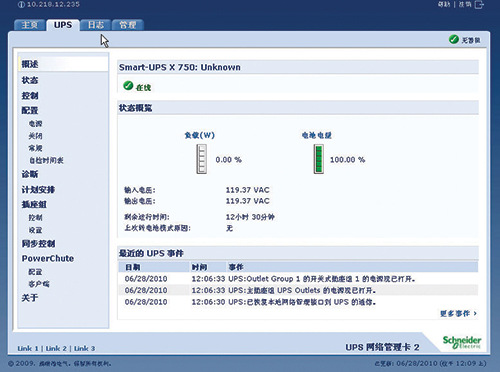Open 关于 about in sidebar
The width and height of the screenshot is (500, 372).
(30, 298)
